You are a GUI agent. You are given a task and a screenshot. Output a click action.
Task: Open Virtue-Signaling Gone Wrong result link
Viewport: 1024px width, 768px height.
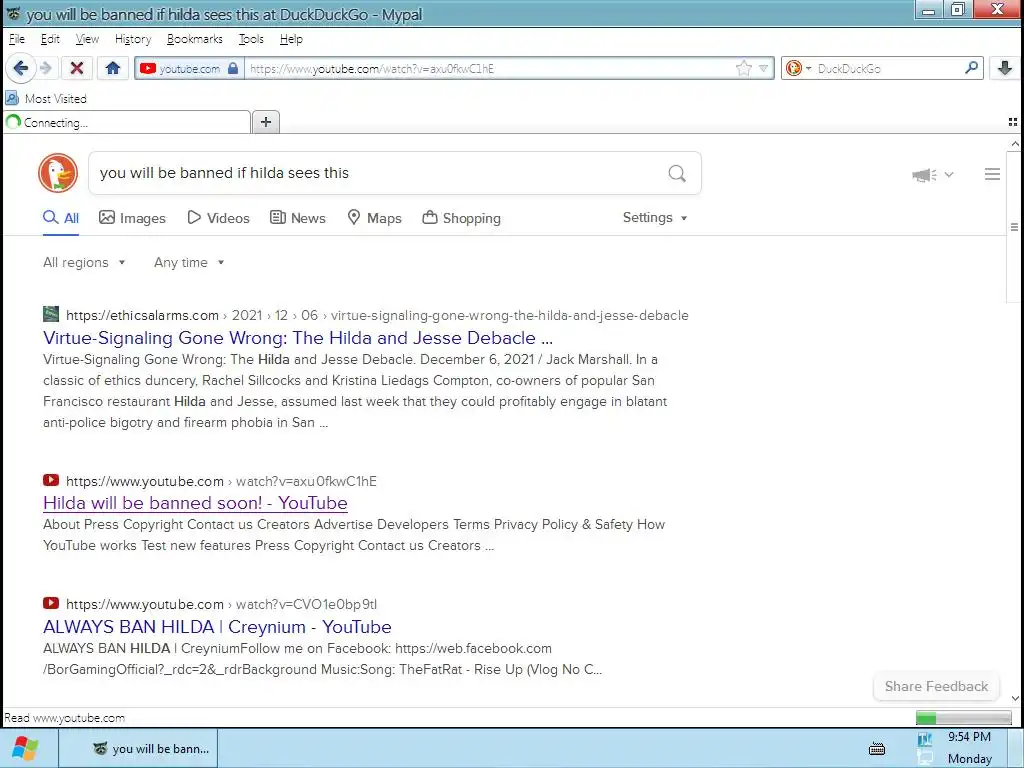point(298,338)
